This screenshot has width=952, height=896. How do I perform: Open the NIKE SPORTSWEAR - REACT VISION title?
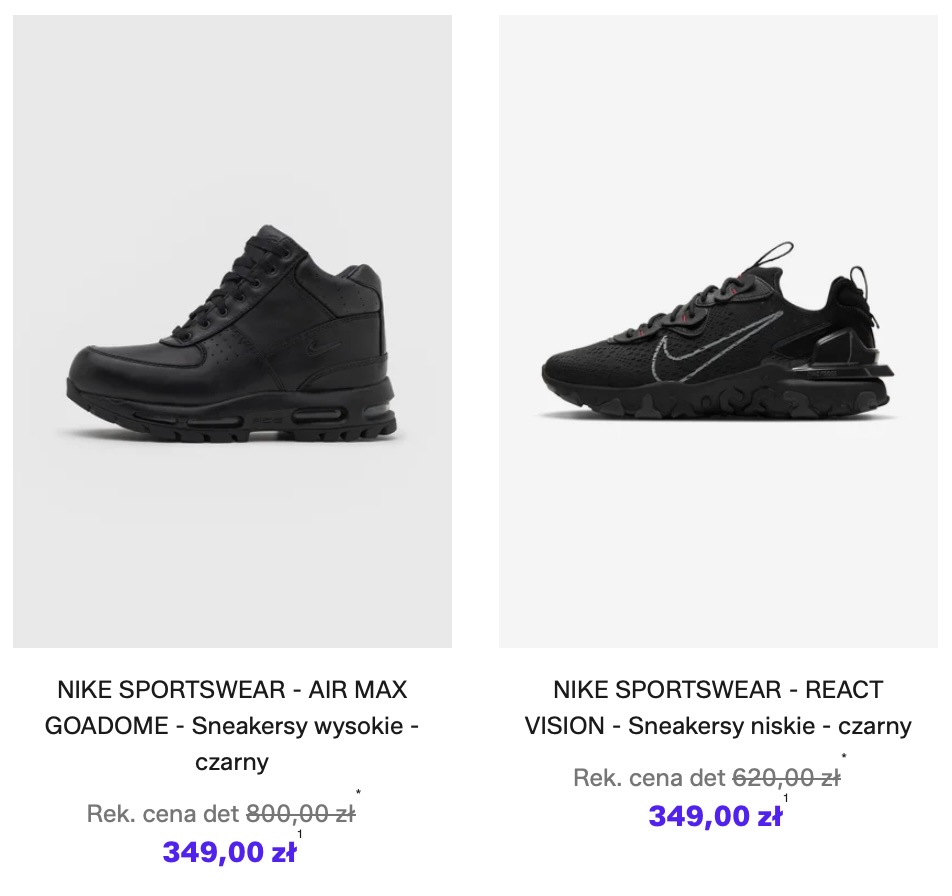[718, 690]
